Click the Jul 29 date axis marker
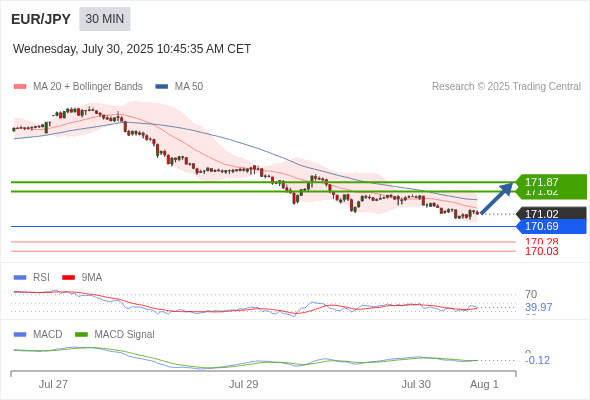 pyautogui.click(x=243, y=384)
